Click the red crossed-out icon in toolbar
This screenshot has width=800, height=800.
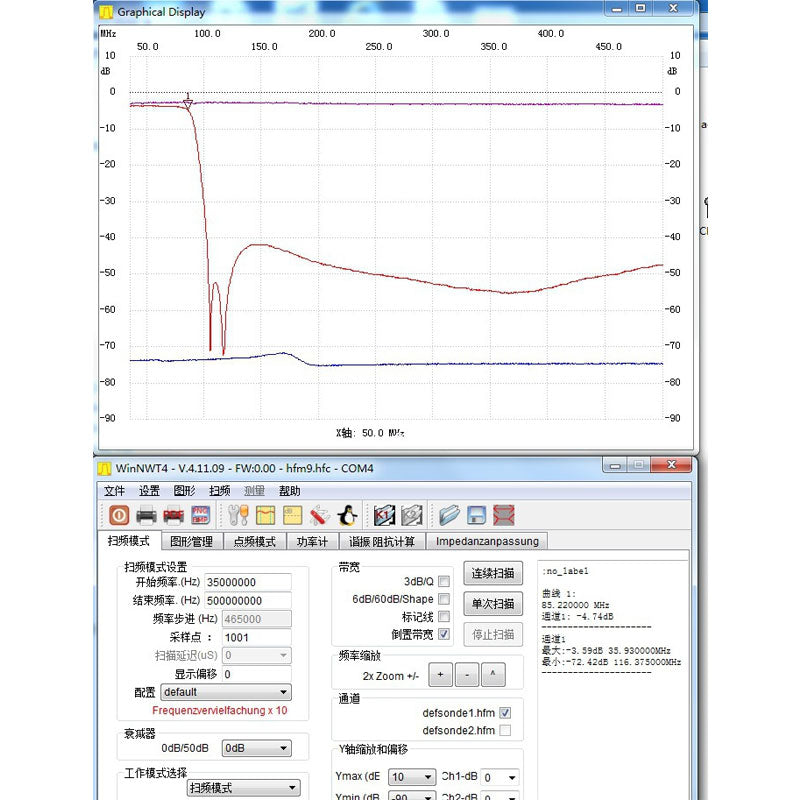click(x=504, y=515)
